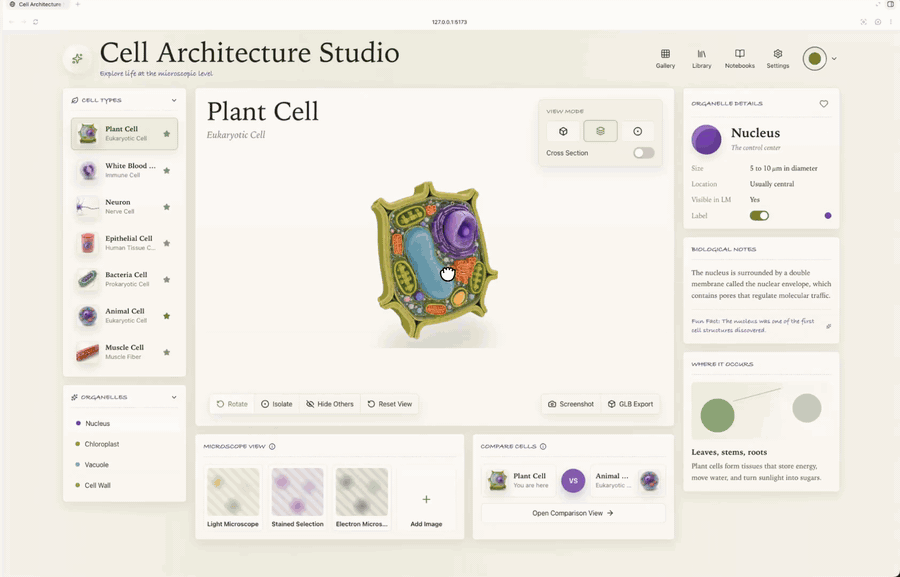This screenshot has height=577, width=900.
Task: Click the edit icon beside Fun Fact
Action: click(x=828, y=326)
